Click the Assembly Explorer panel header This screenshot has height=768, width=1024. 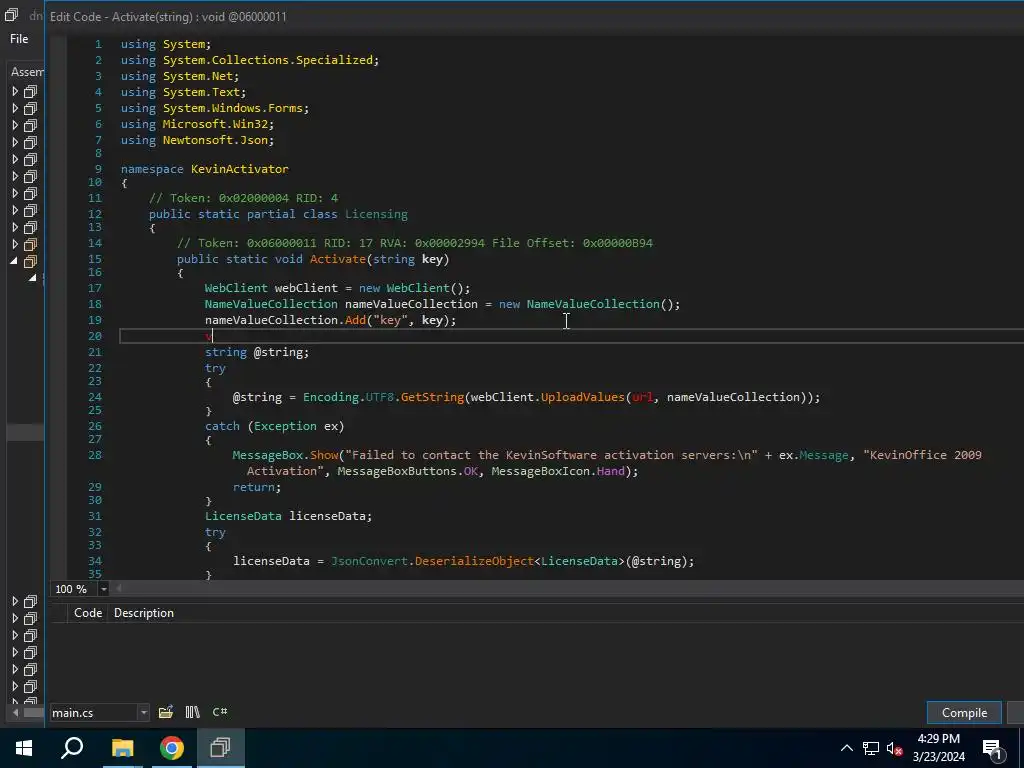click(26, 72)
